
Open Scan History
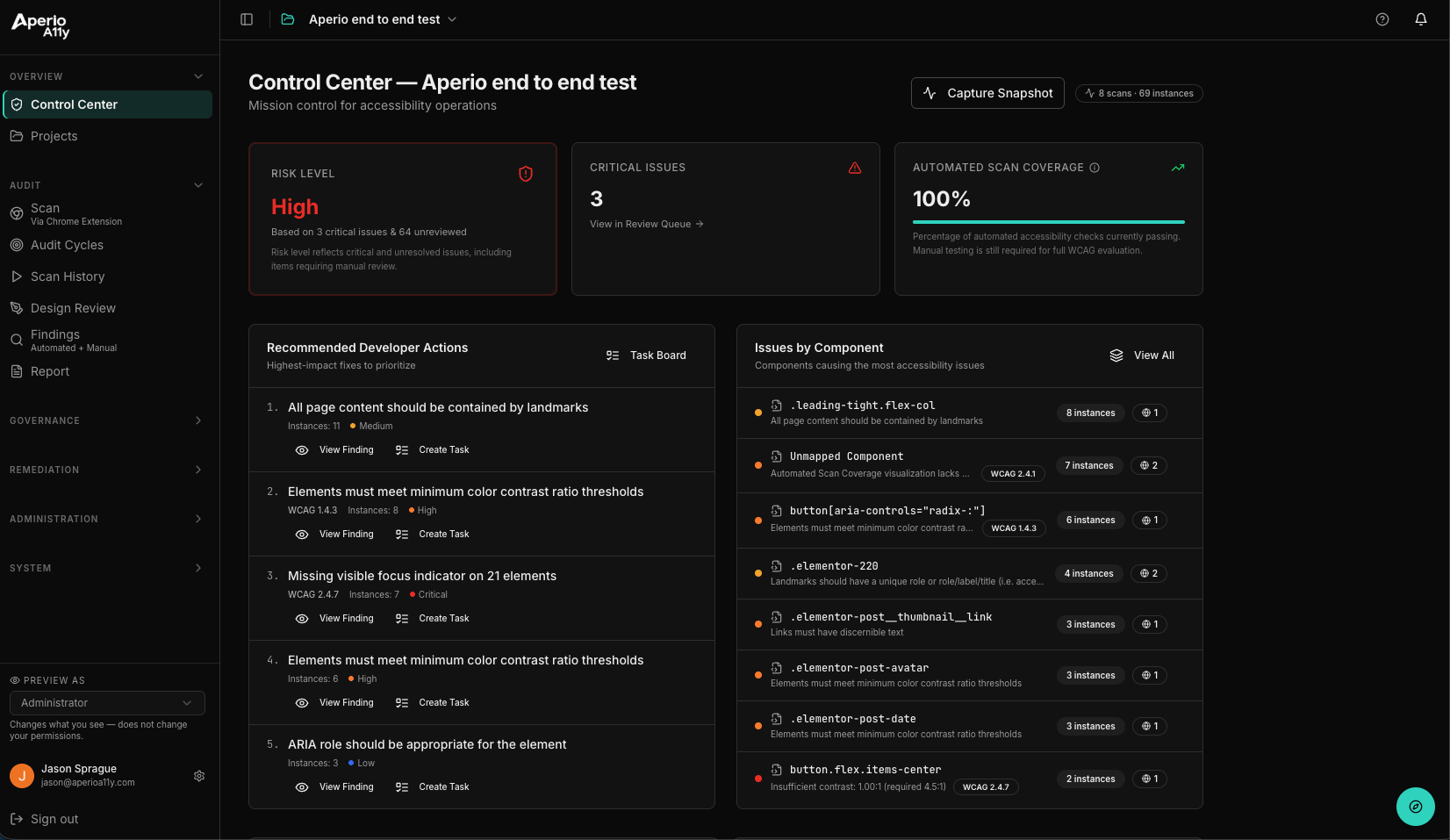click(x=107, y=276)
